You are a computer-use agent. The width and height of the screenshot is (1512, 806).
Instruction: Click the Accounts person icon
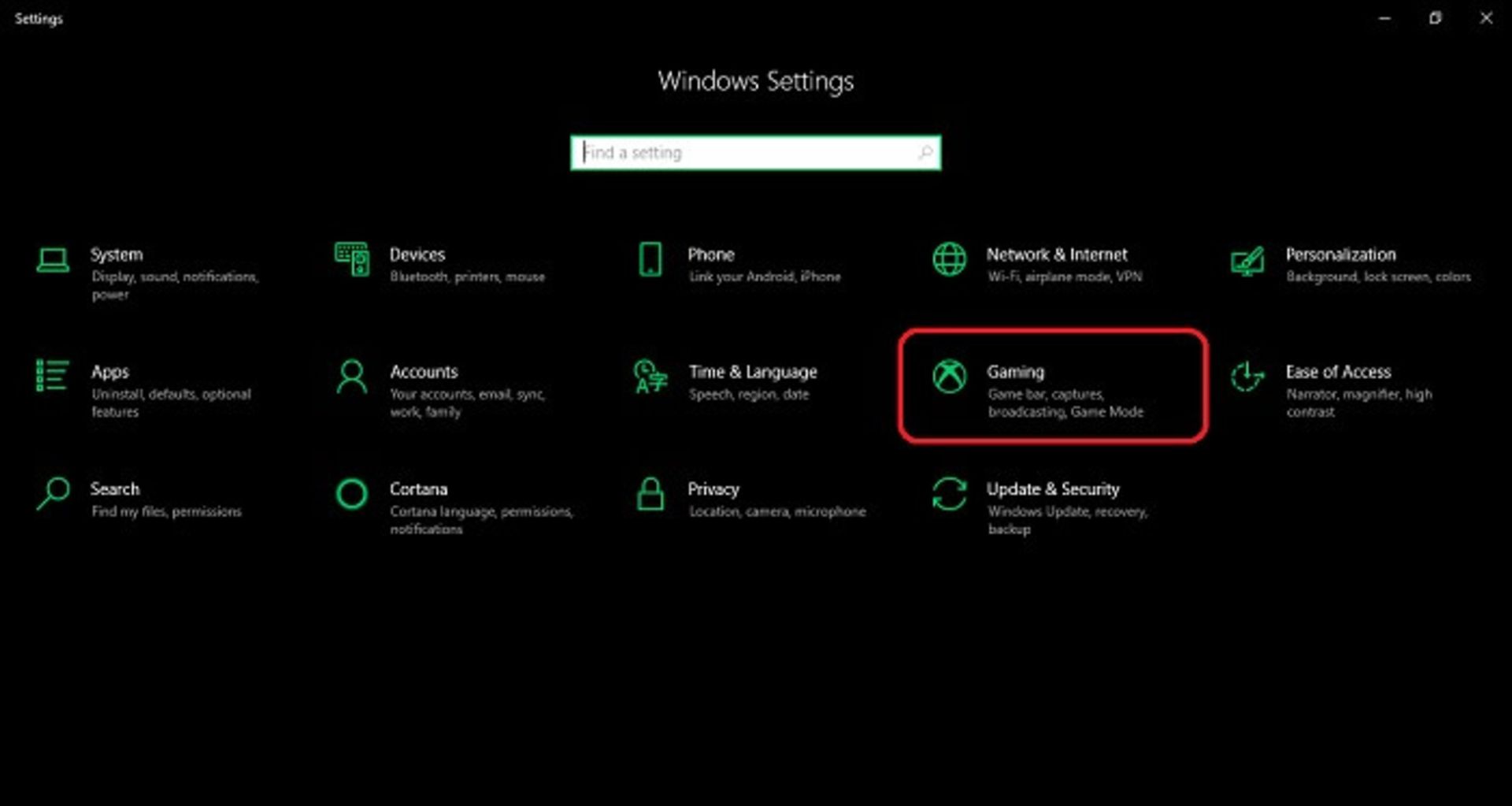351,377
